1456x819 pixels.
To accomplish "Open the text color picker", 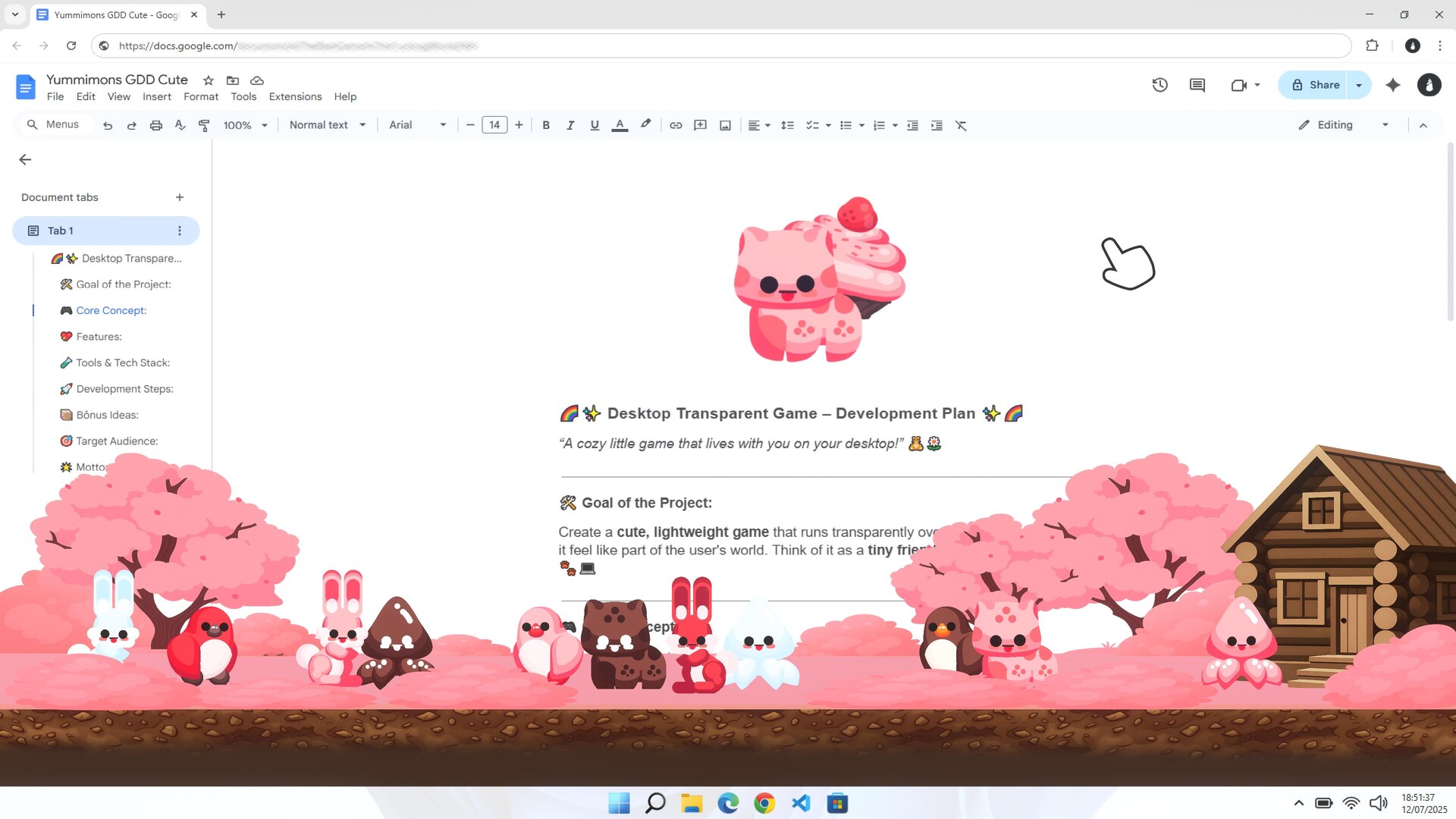I will tap(620, 125).
